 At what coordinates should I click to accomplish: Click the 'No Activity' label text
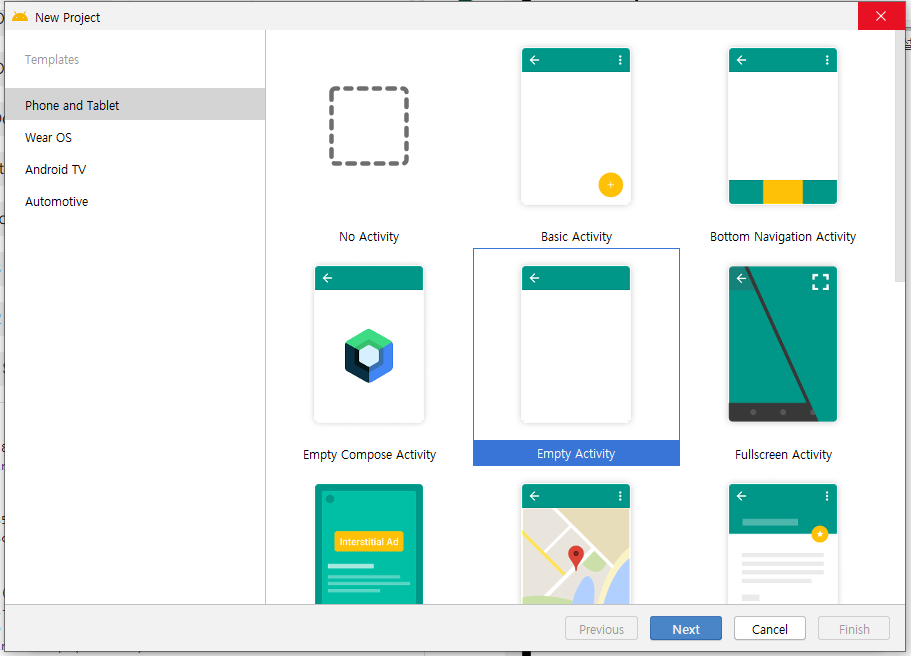[369, 236]
